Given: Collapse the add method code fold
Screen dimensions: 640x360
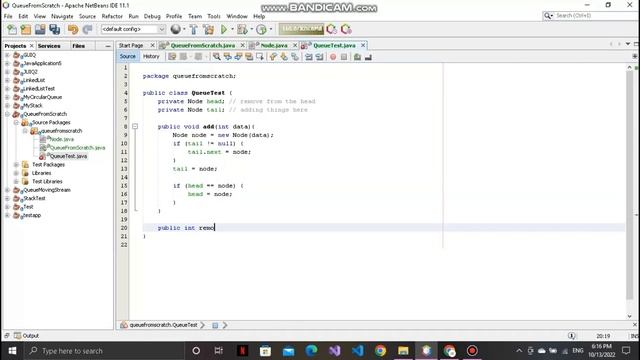Looking at the screenshot, I should pyautogui.click(x=135, y=127).
